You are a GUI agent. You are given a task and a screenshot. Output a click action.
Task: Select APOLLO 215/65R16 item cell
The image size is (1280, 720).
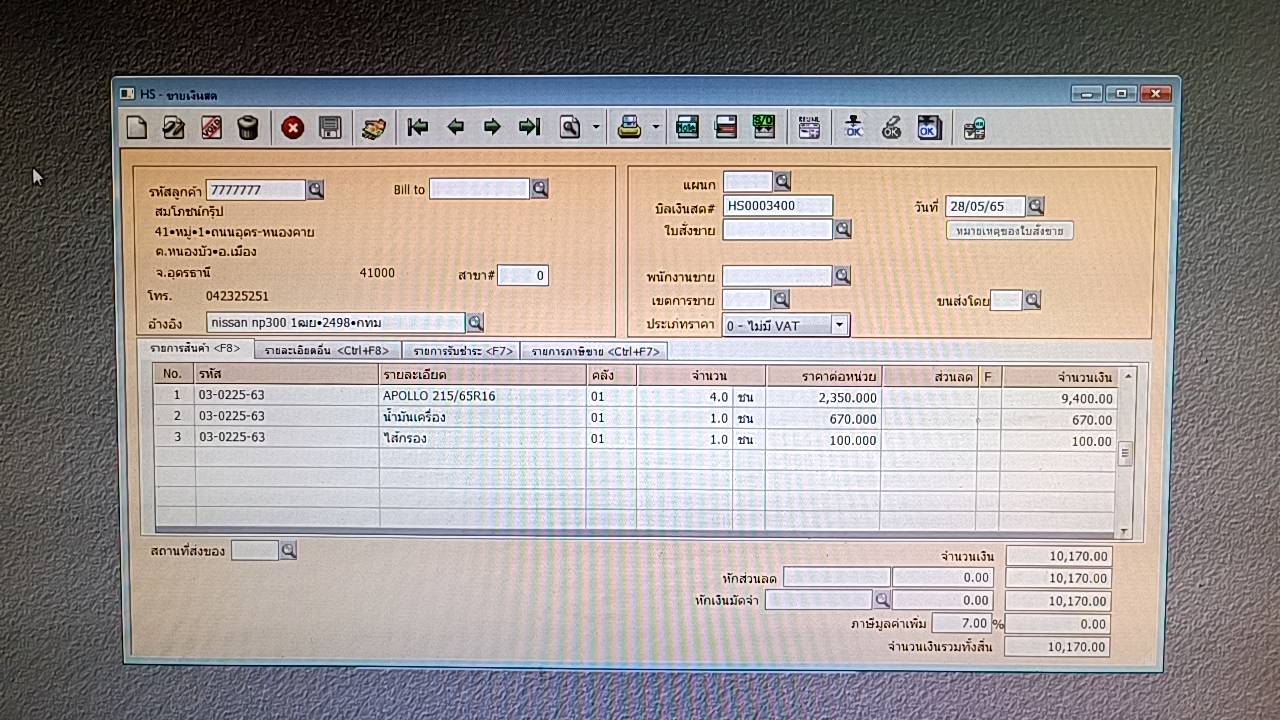tap(483, 396)
